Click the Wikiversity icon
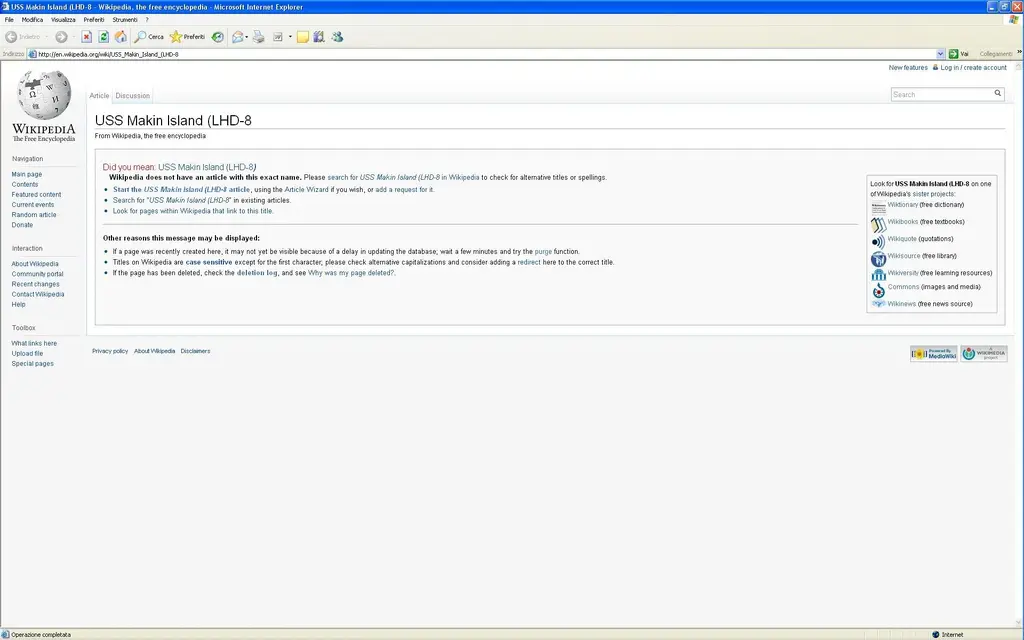The width and height of the screenshot is (1024, 640). (878, 275)
